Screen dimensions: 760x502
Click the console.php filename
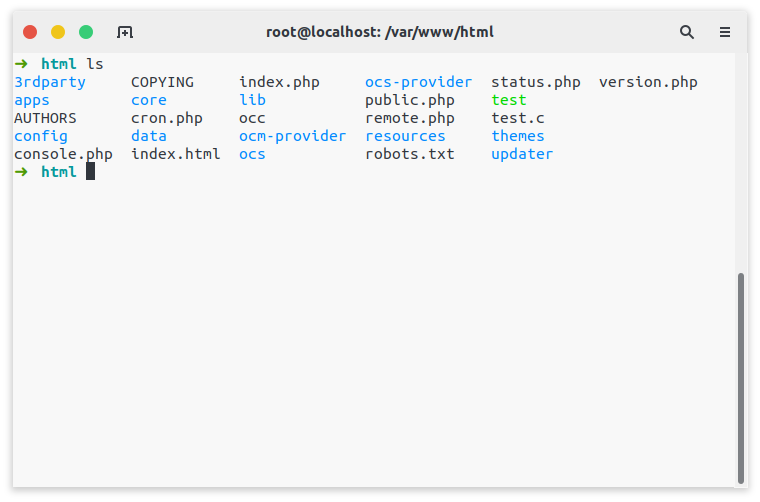63,155
